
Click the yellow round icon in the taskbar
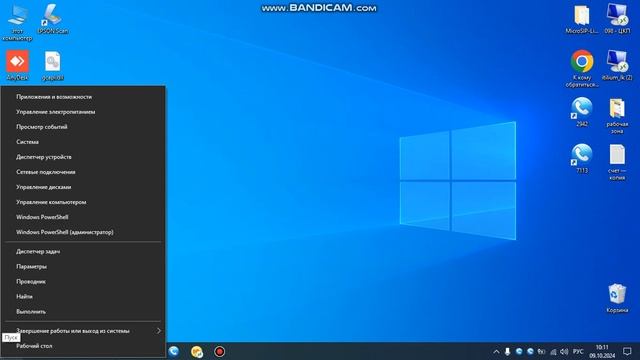point(197,351)
